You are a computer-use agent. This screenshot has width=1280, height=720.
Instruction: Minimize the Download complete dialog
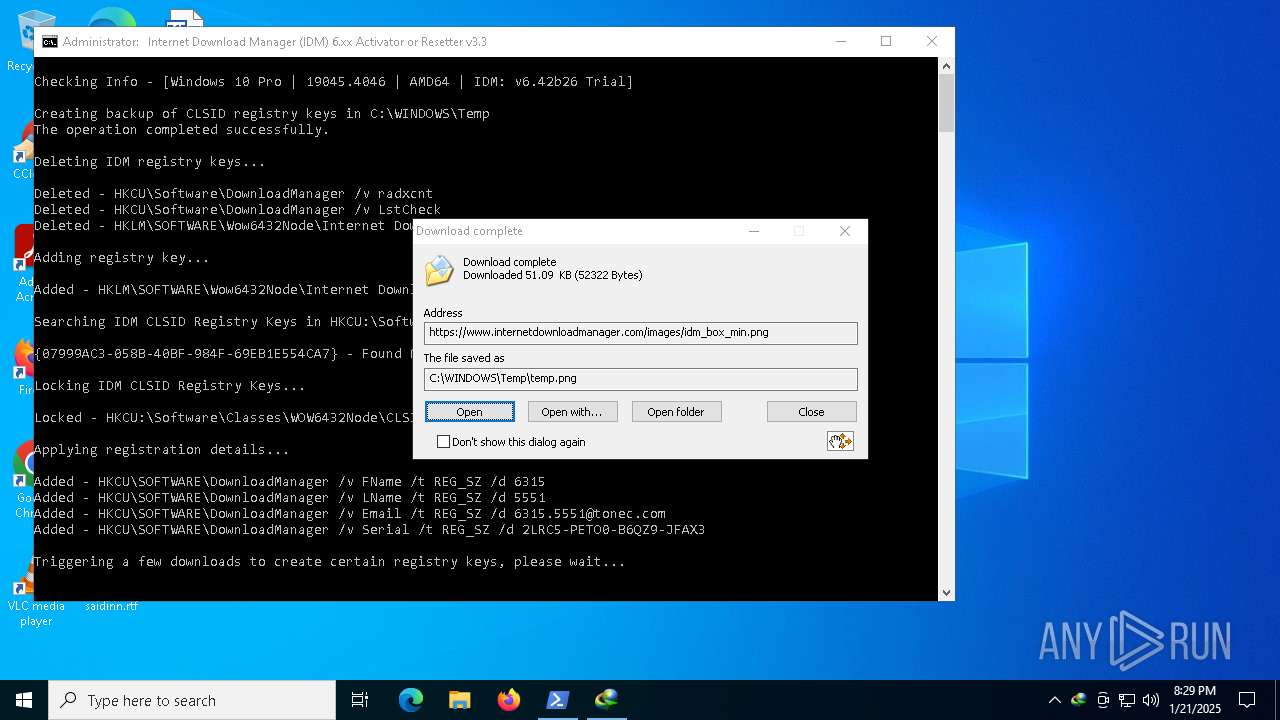pos(754,231)
